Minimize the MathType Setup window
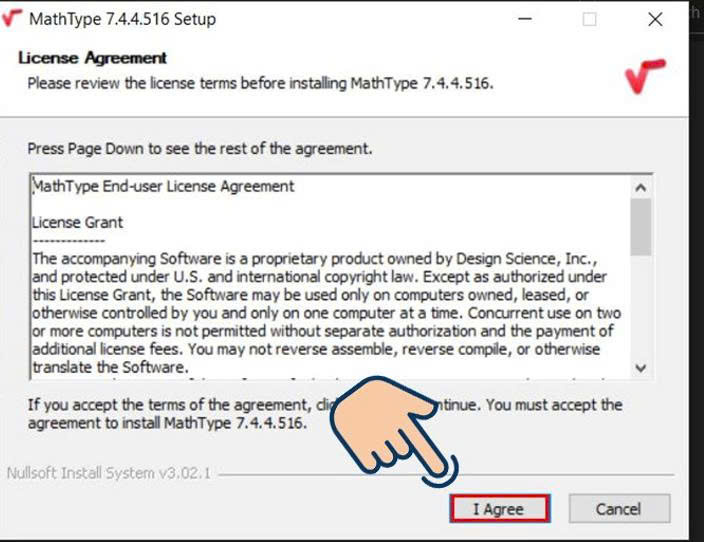Image resolution: width=704 pixels, height=542 pixels. pos(525,19)
